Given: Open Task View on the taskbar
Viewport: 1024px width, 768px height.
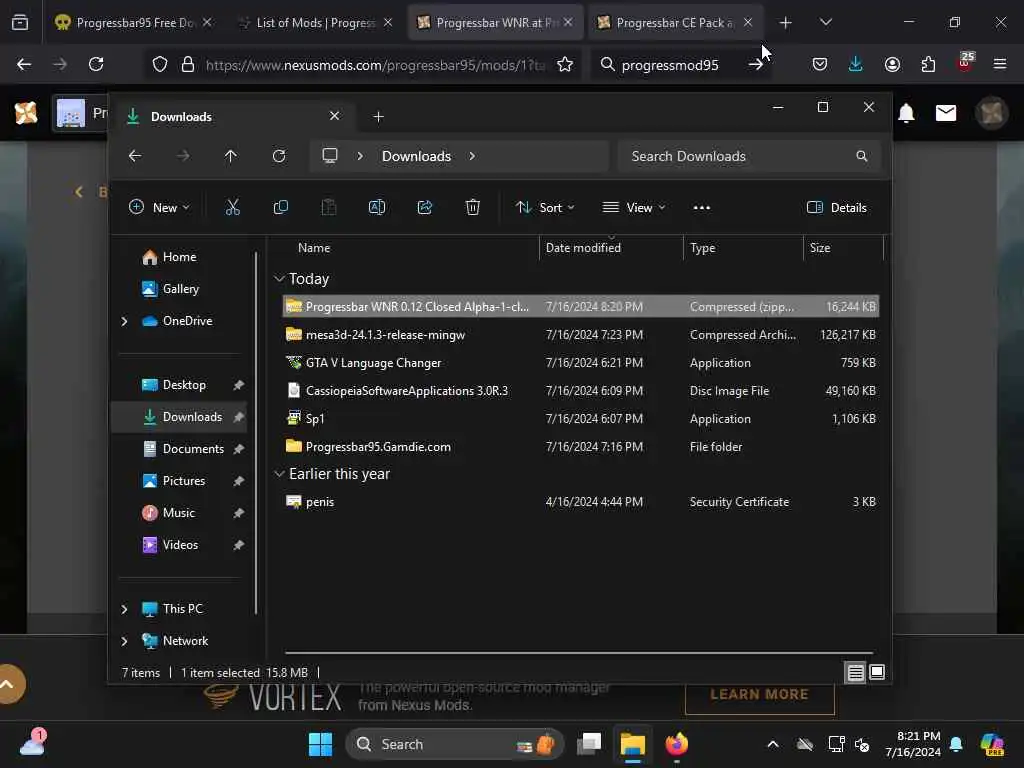Looking at the screenshot, I should click(x=589, y=744).
